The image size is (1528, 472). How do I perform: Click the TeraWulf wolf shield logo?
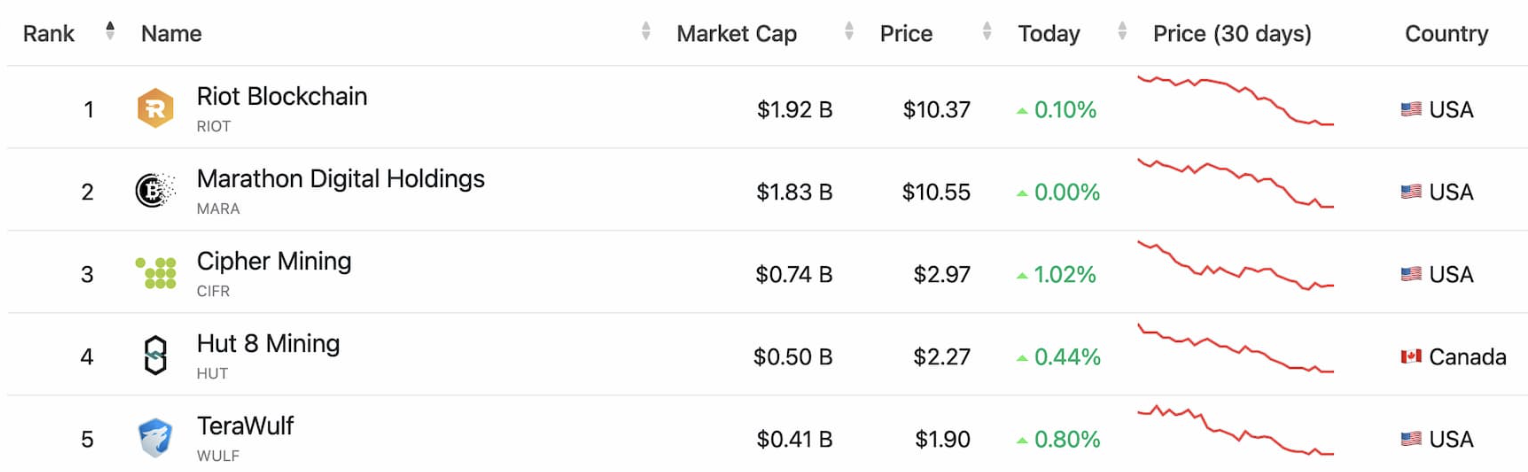155,438
